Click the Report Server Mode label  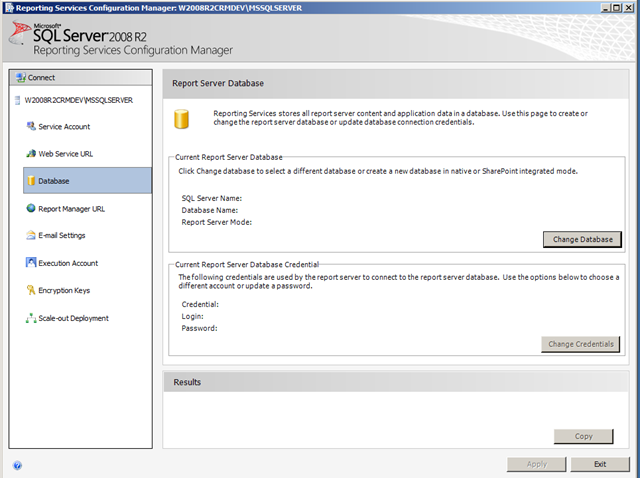click(x=217, y=222)
